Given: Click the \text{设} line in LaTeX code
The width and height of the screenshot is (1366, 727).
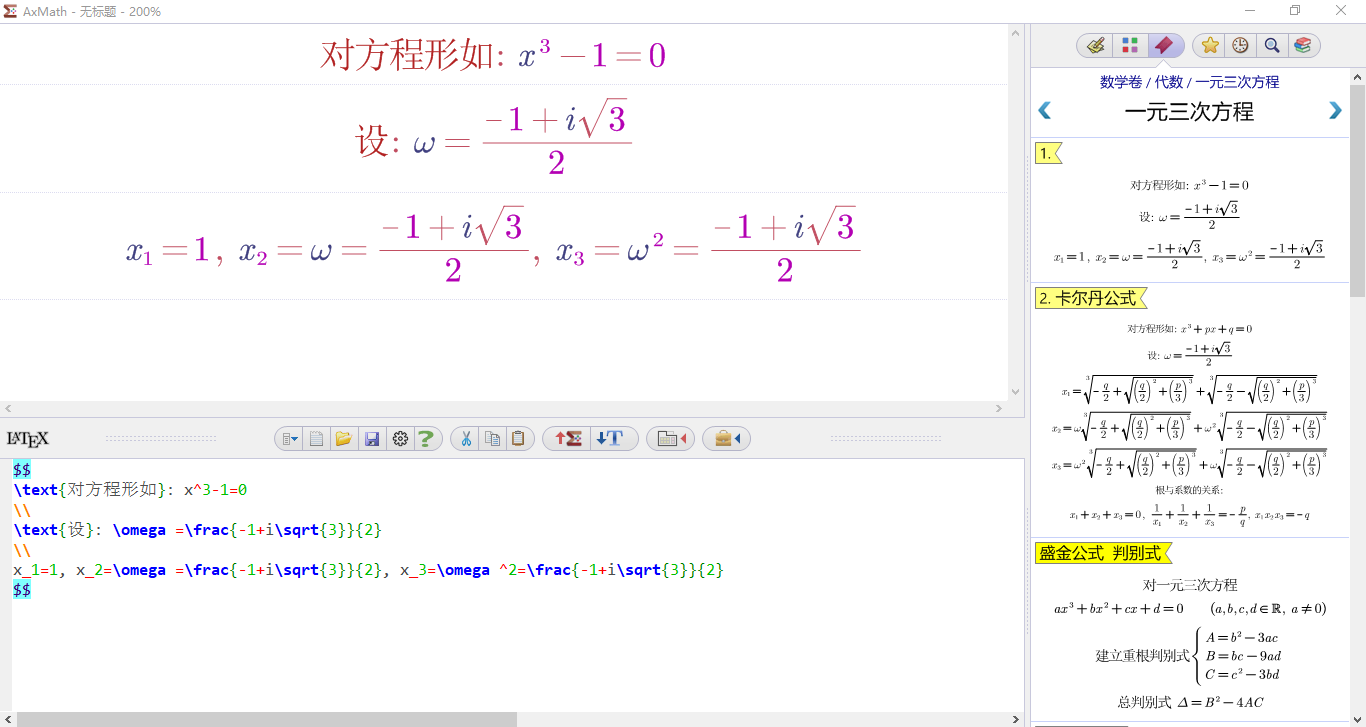Looking at the screenshot, I should click(x=198, y=530).
